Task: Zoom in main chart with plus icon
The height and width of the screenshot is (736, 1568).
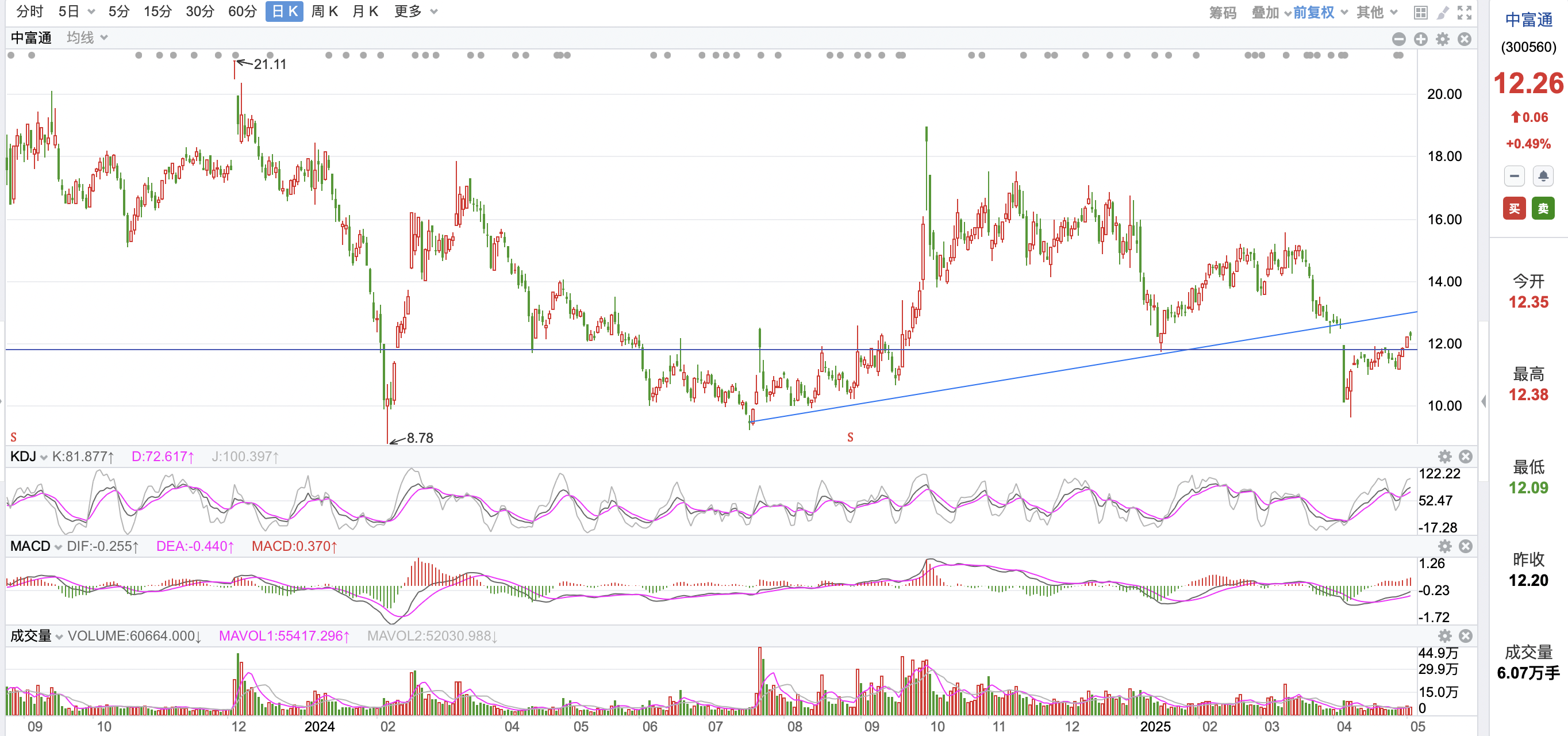Action: click(x=1421, y=40)
